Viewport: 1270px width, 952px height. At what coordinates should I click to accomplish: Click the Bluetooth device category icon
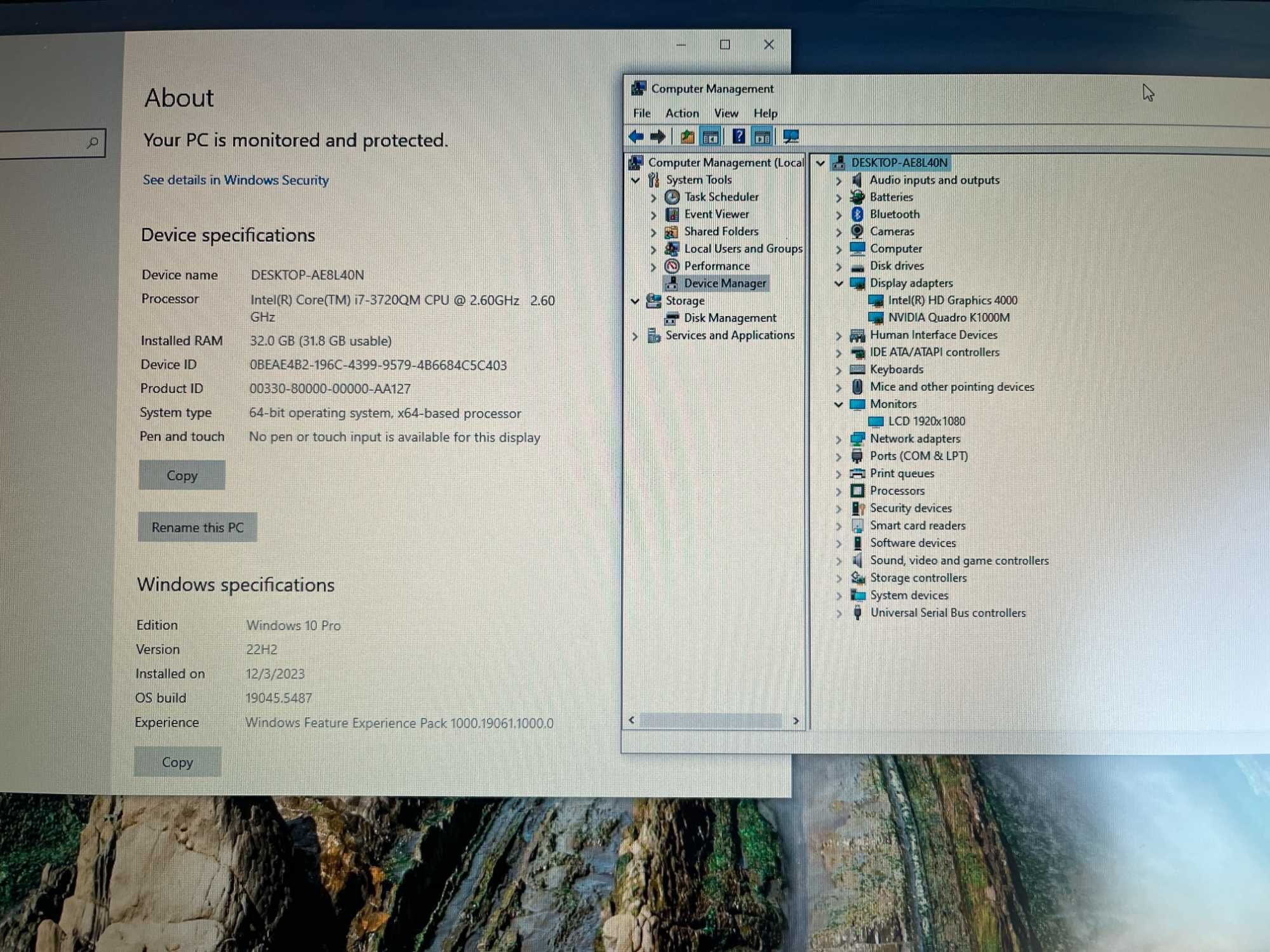point(857,215)
